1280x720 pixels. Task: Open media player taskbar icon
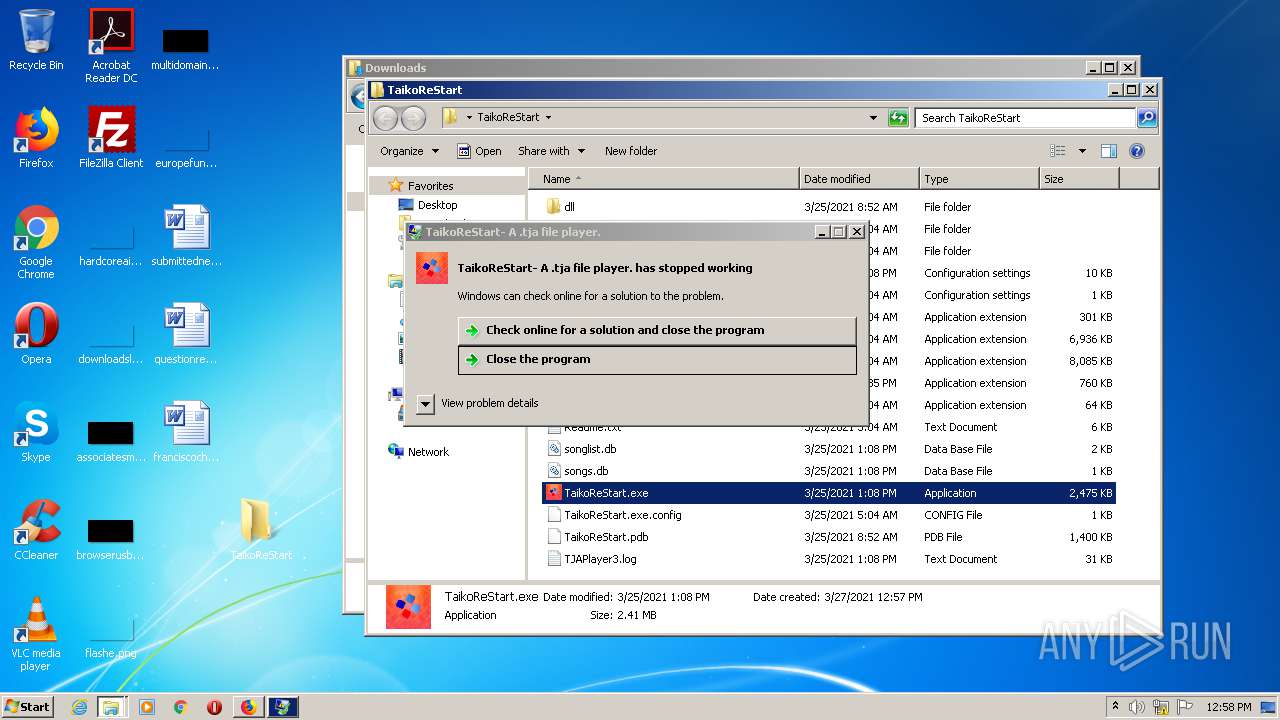point(146,707)
